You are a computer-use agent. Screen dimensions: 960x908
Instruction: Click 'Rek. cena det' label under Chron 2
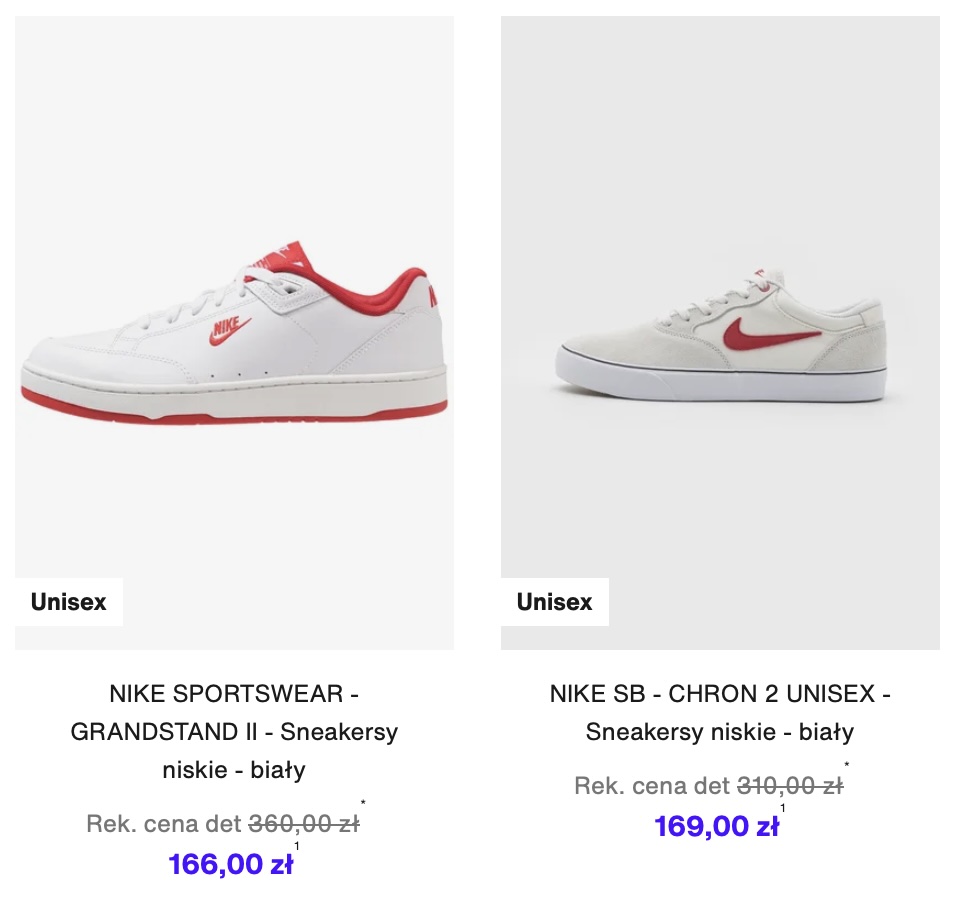652,786
